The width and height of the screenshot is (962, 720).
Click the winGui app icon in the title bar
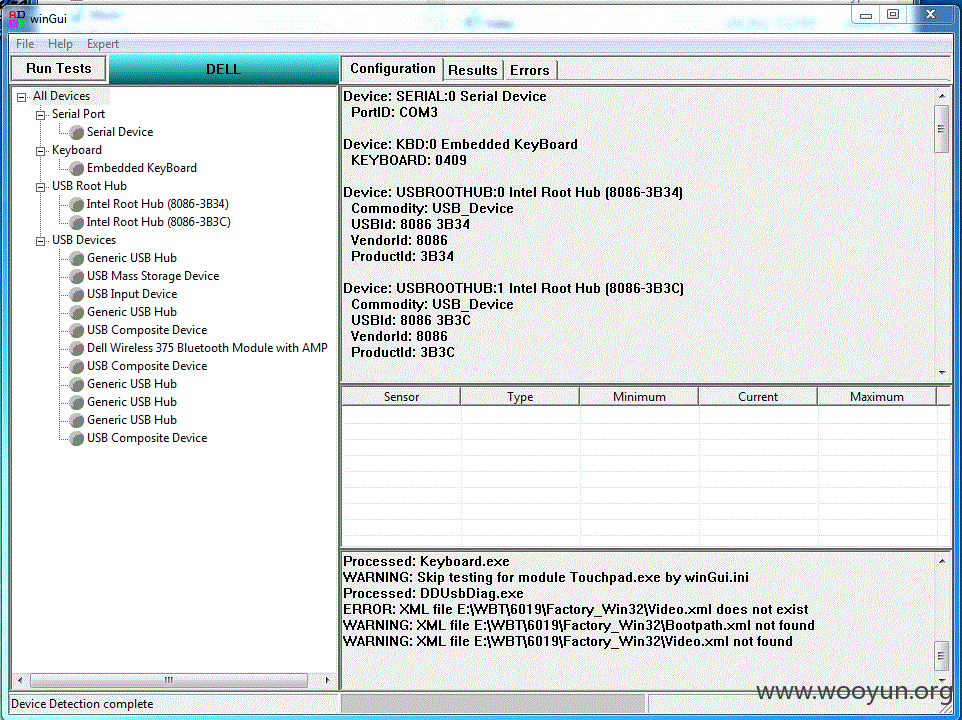(17, 18)
